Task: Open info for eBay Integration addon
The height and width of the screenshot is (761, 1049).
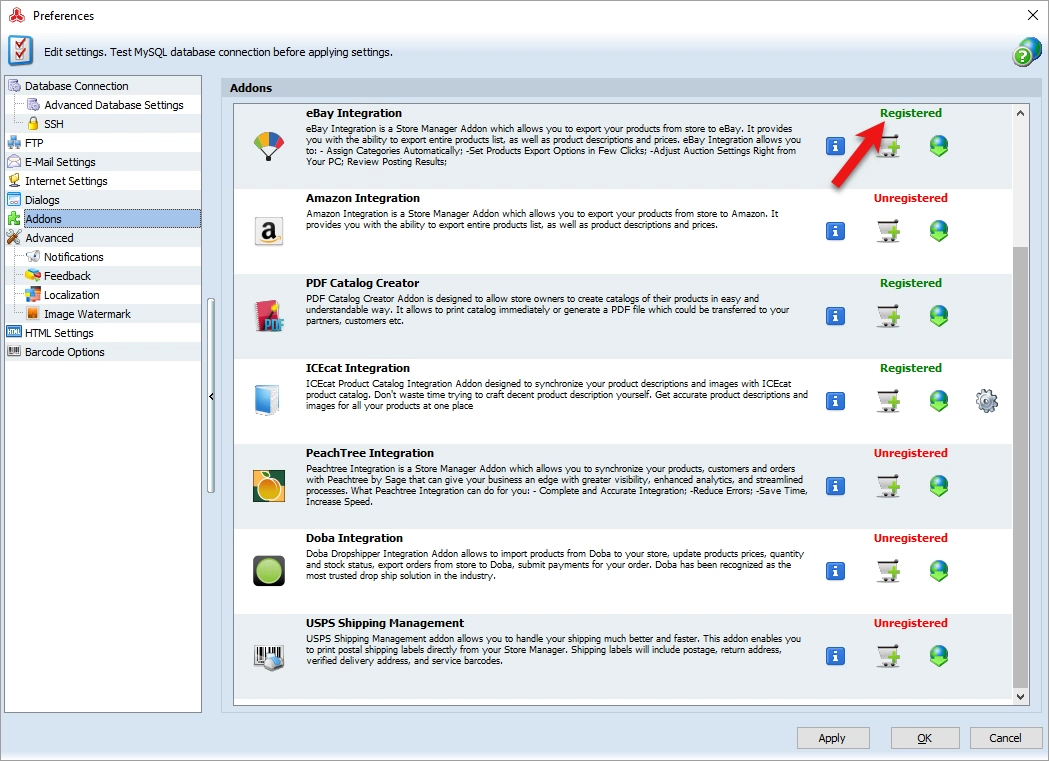Action: pyautogui.click(x=835, y=146)
